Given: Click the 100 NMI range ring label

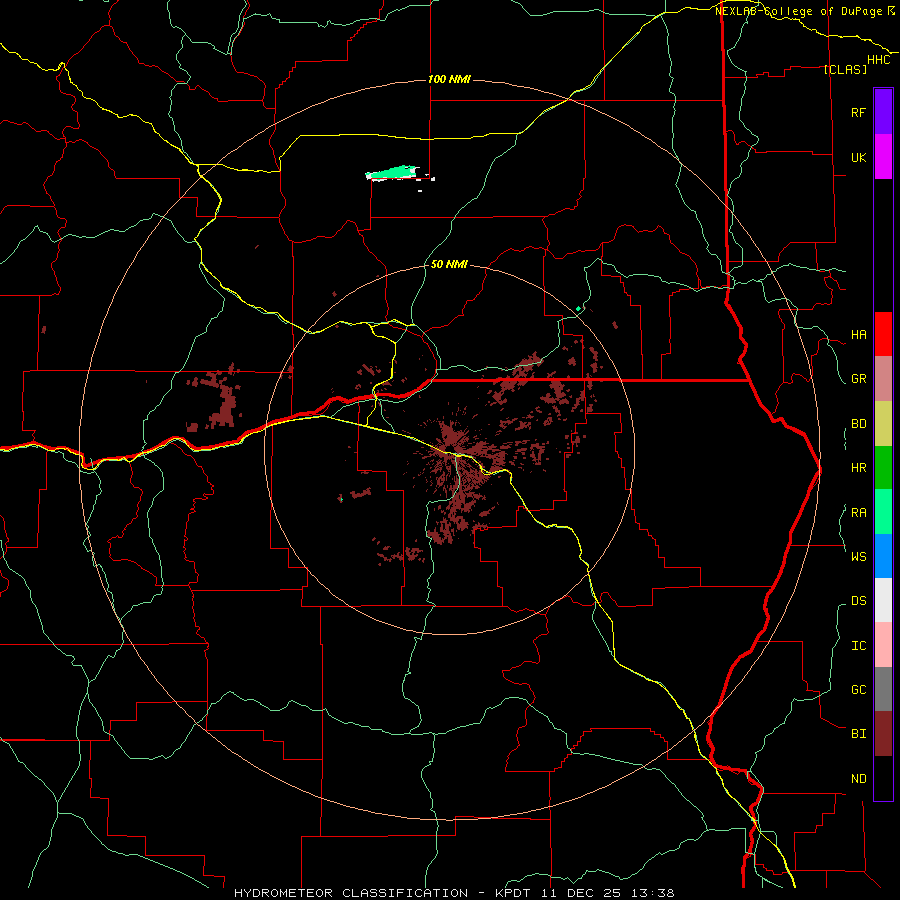Looking at the screenshot, I should [x=449, y=79].
